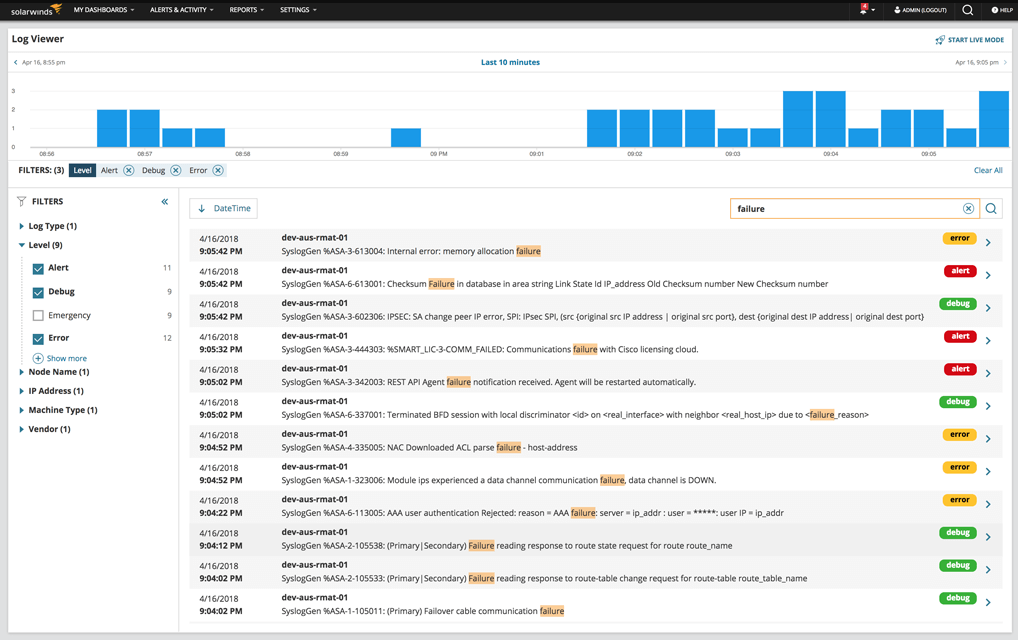Viewport: 1018px width, 640px height.
Task: Open details of Module ips data channel entry
Action: (x=988, y=472)
